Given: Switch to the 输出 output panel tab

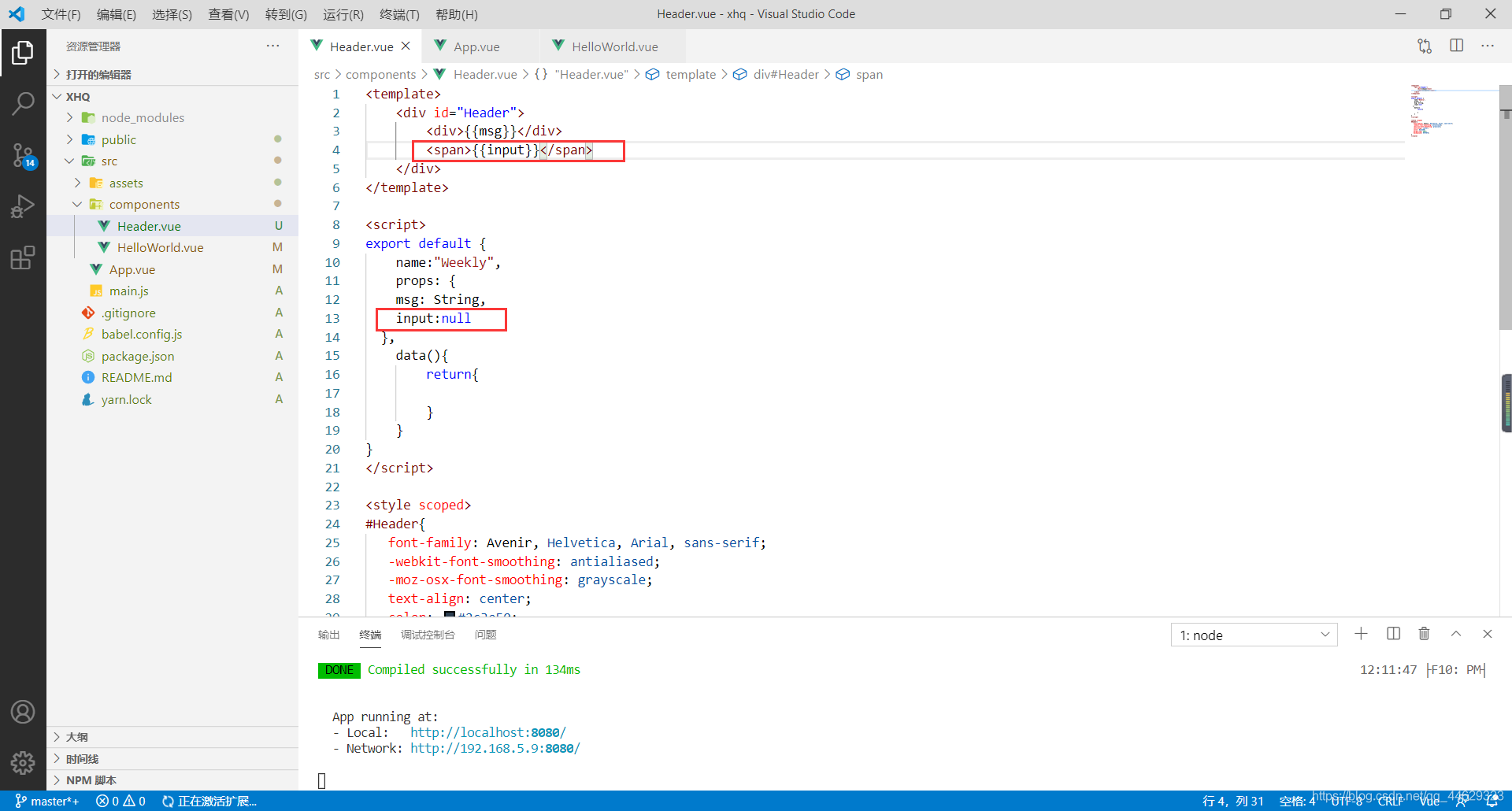Looking at the screenshot, I should coord(328,635).
